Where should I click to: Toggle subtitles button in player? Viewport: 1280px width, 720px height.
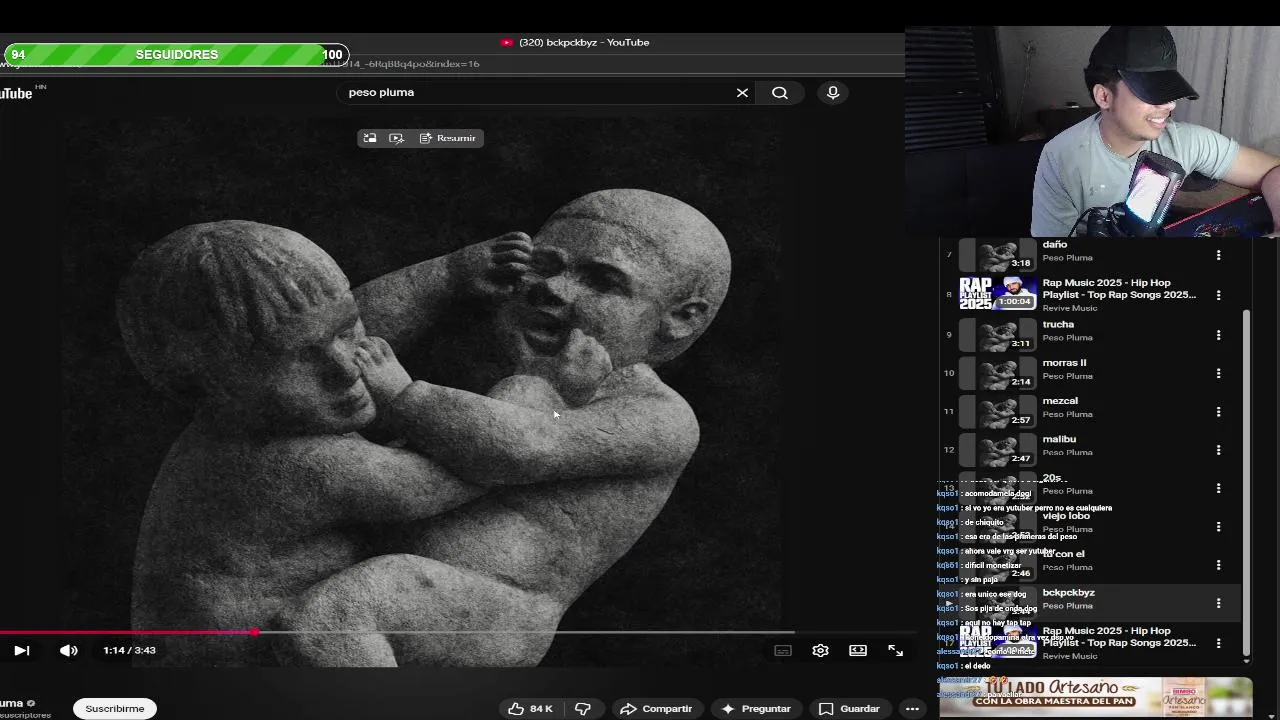tap(783, 650)
